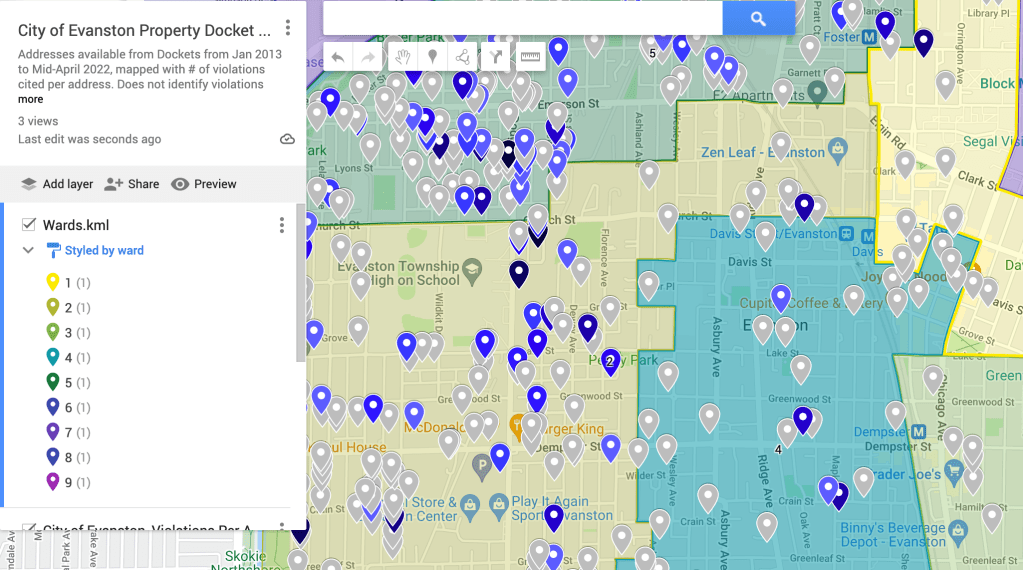Open Wards.kml layer options menu
The width and height of the screenshot is (1023, 570).
pyautogui.click(x=282, y=225)
